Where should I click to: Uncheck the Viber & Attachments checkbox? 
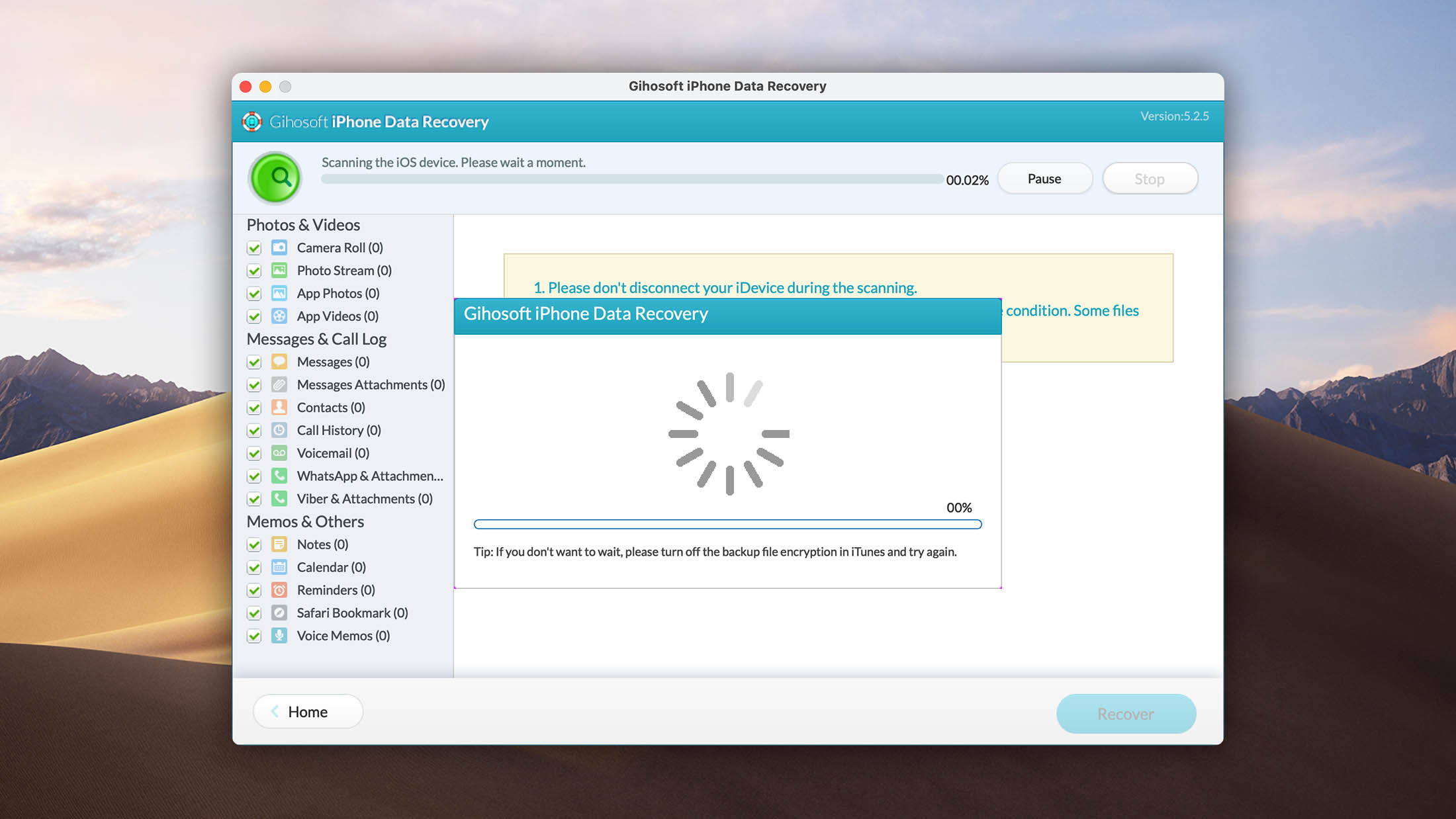click(254, 499)
